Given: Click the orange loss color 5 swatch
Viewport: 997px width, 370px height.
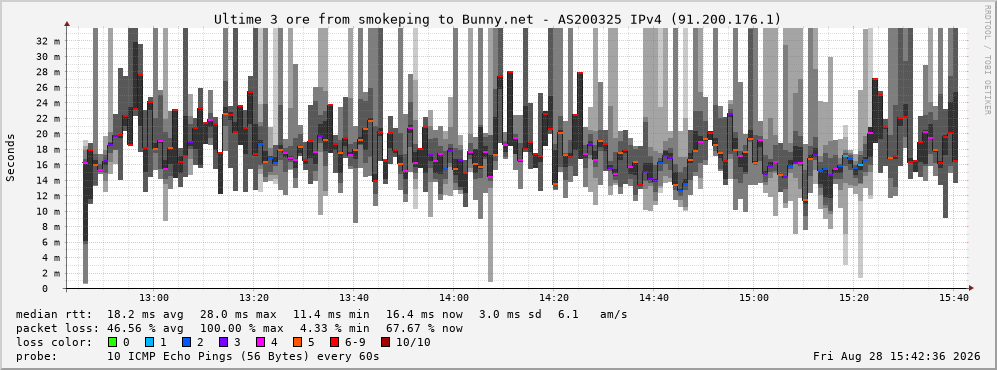Looking at the screenshot, I should click(x=299, y=342).
